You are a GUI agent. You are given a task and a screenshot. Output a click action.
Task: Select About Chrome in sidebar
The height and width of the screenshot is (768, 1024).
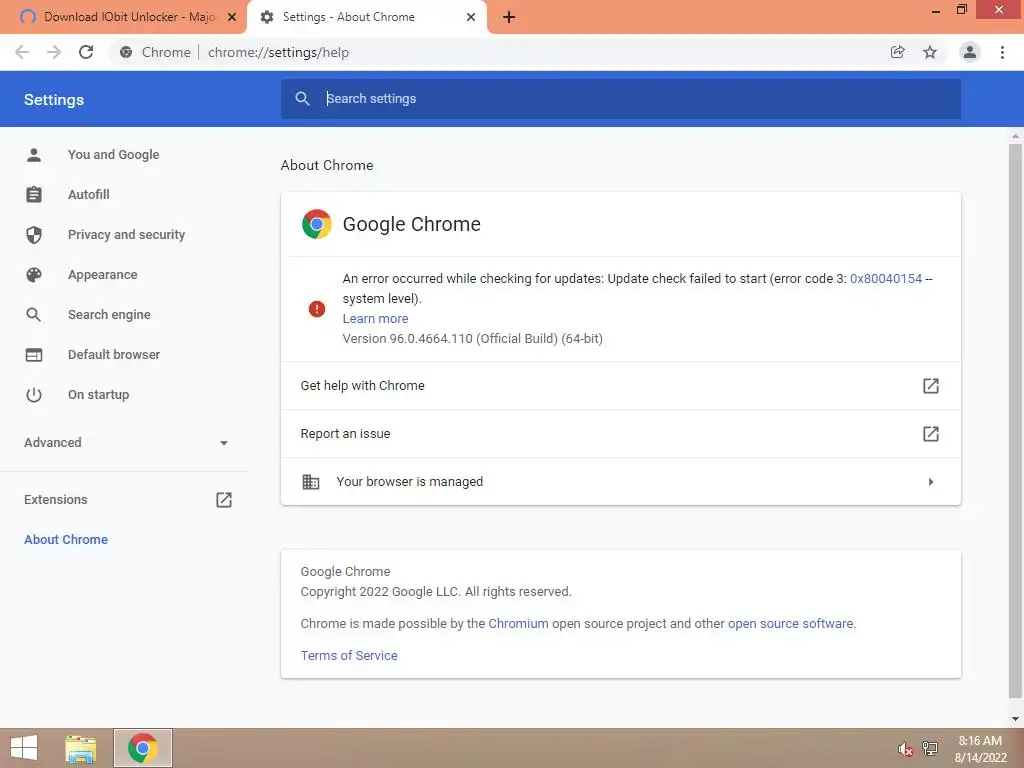(x=66, y=539)
